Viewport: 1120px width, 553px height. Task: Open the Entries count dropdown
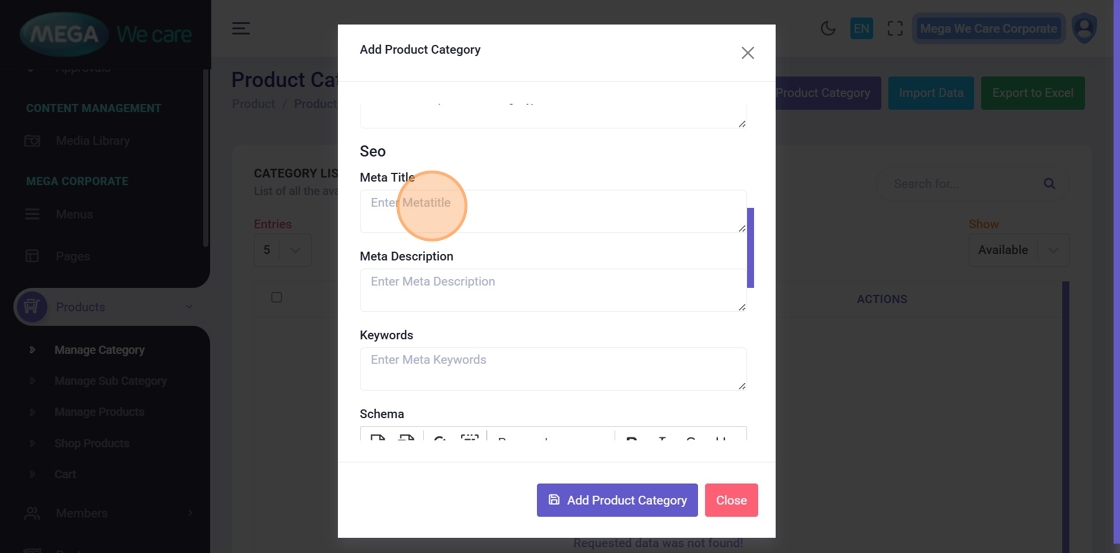(x=281, y=250)
